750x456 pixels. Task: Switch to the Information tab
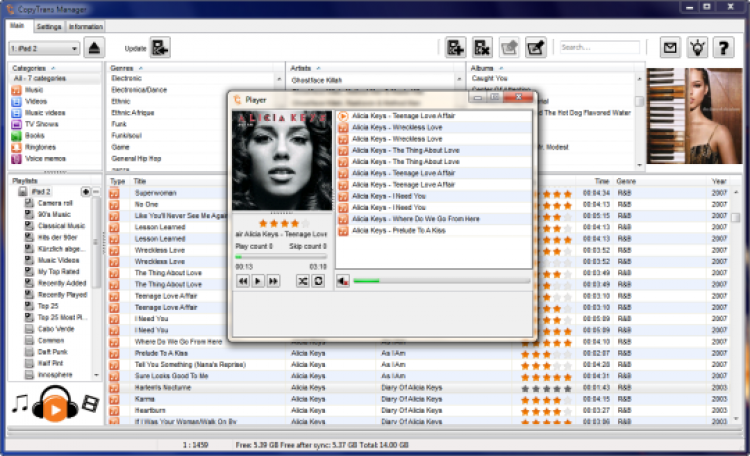pos(85,26)
